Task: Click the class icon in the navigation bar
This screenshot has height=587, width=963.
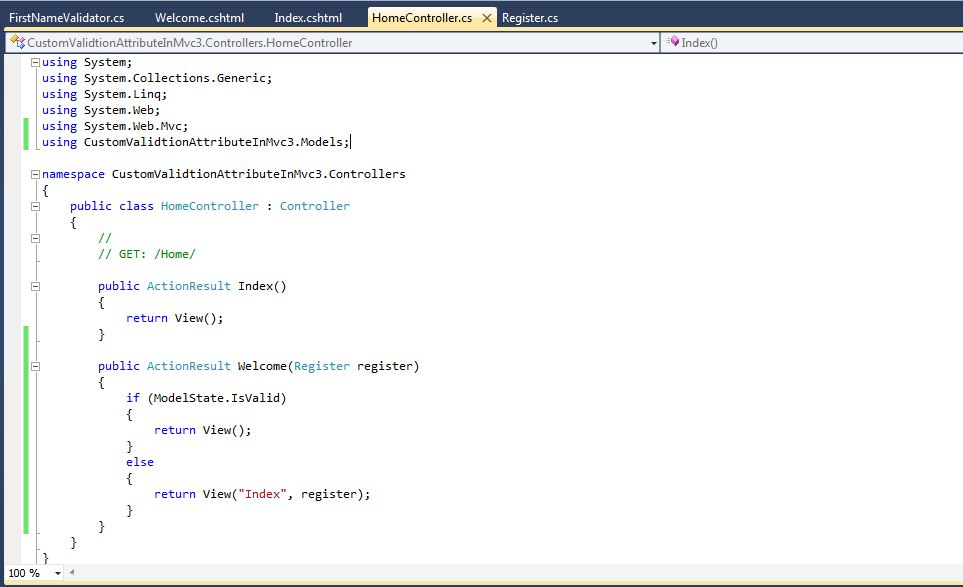Action: [x=16, y=43]
